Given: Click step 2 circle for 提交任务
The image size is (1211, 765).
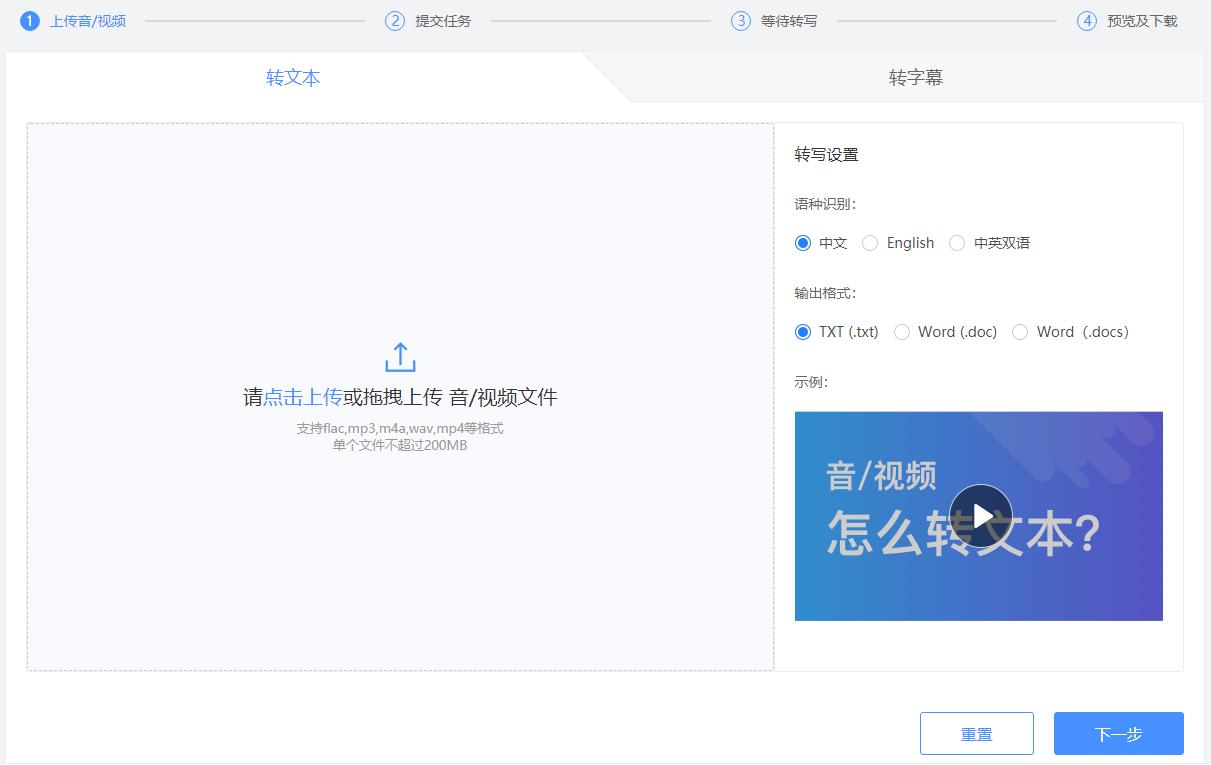Looking at the screenshot, I should 395,21.
